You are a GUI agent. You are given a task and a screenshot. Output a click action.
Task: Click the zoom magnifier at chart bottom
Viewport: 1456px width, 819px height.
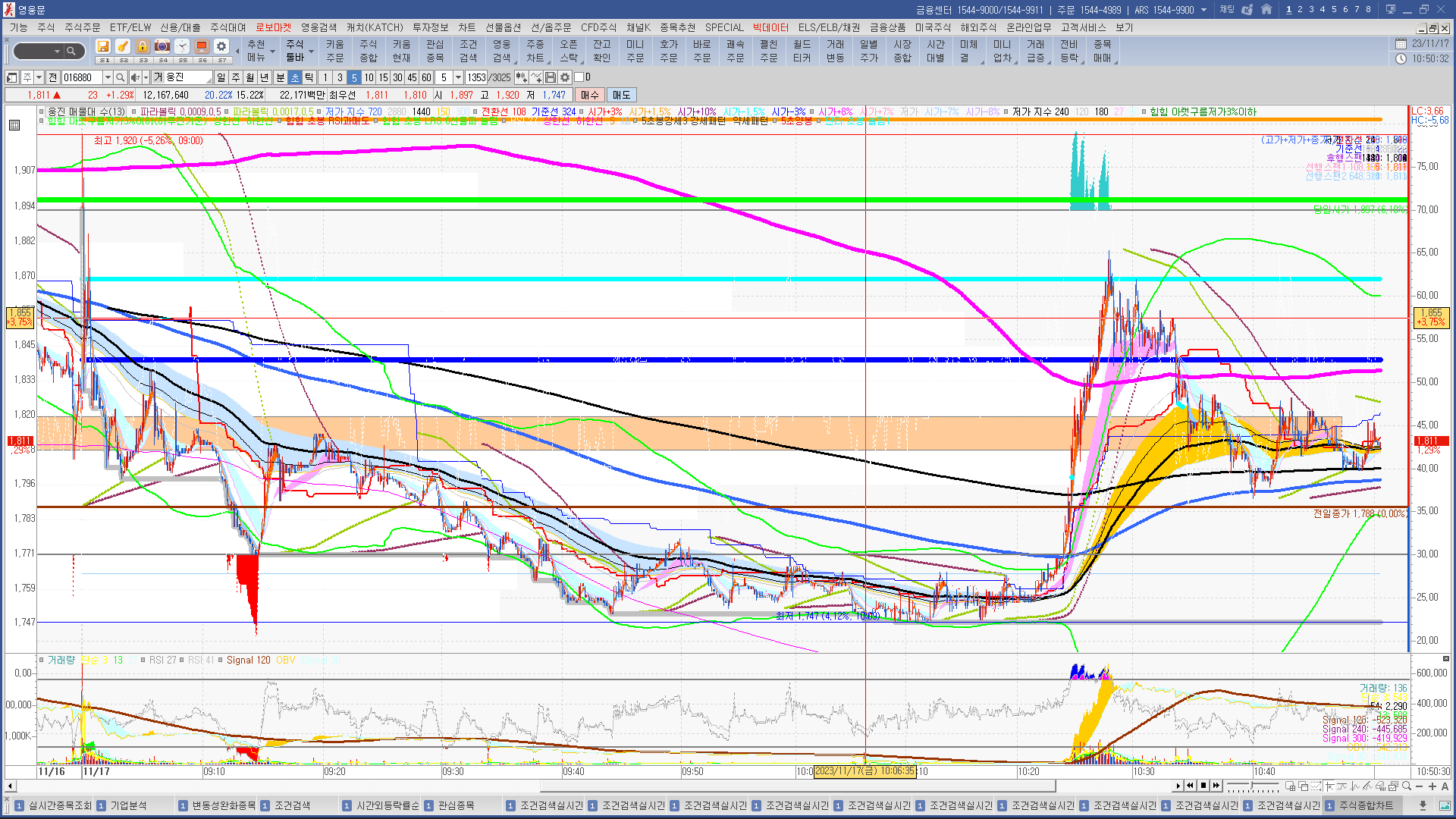pyautogui.click(x=1407, y=786)
